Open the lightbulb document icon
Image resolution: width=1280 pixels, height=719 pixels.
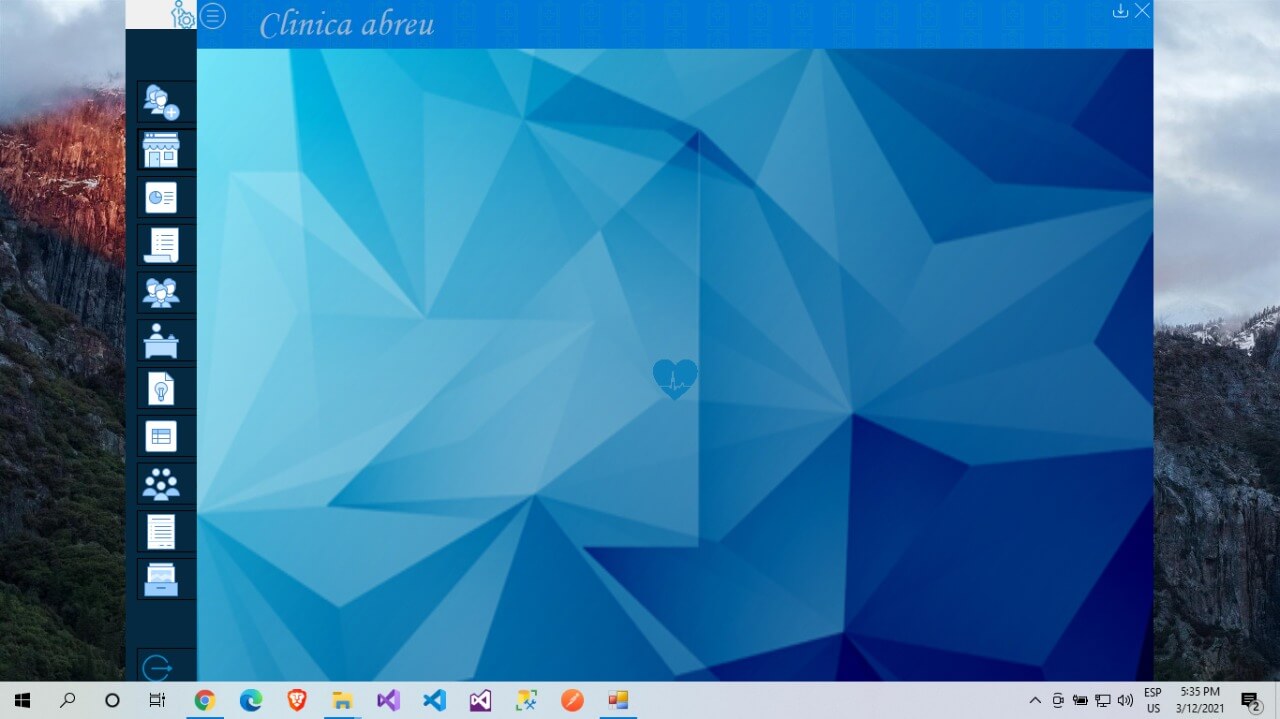(x=161, y=388)
